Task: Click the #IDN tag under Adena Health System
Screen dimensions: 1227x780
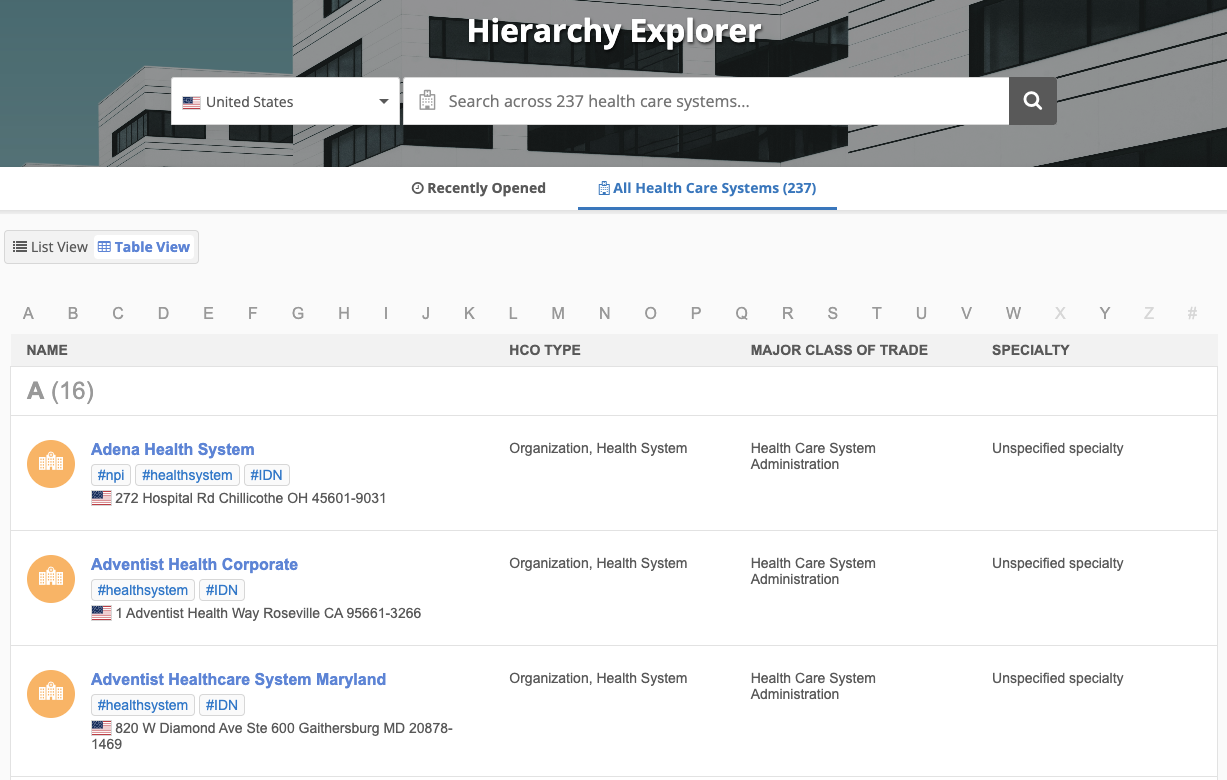Action: 267,475
